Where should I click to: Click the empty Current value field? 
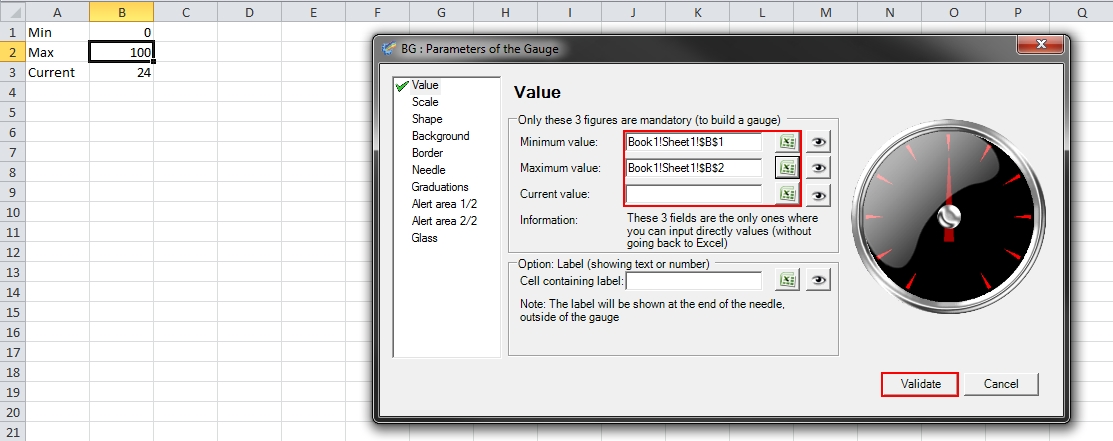coord(693,194)
